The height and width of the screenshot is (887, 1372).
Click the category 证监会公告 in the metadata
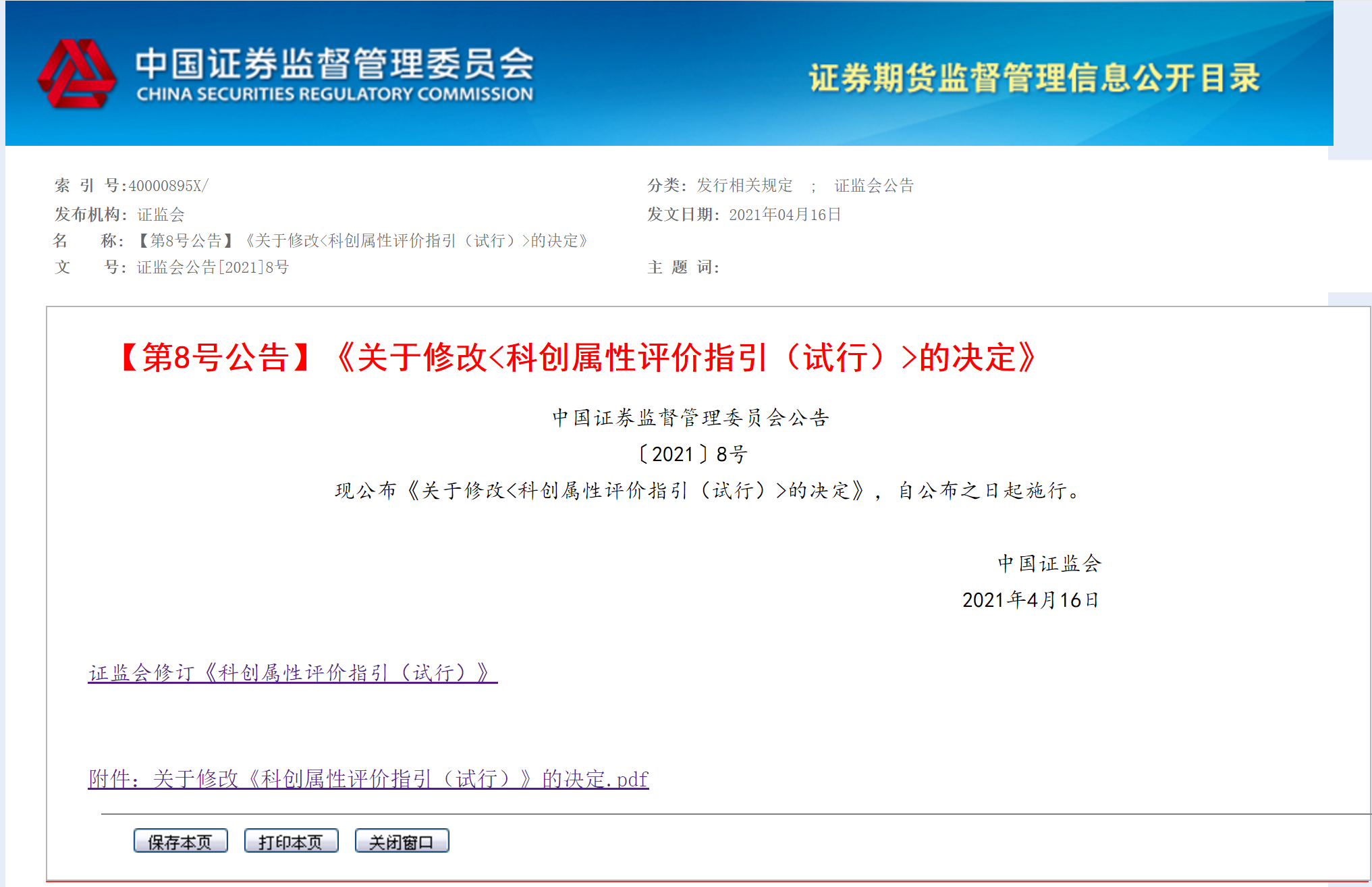[874, 185]
